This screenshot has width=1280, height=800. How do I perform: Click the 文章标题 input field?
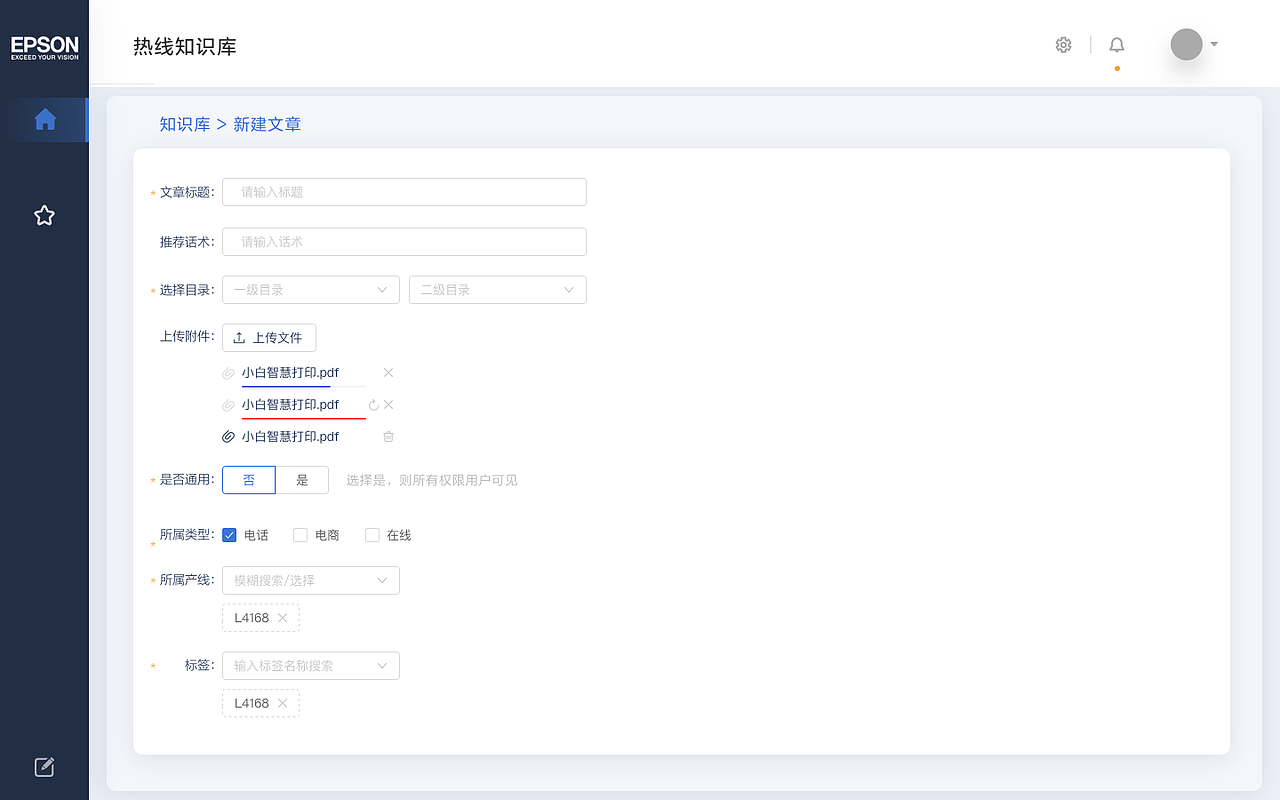(404, 192)
